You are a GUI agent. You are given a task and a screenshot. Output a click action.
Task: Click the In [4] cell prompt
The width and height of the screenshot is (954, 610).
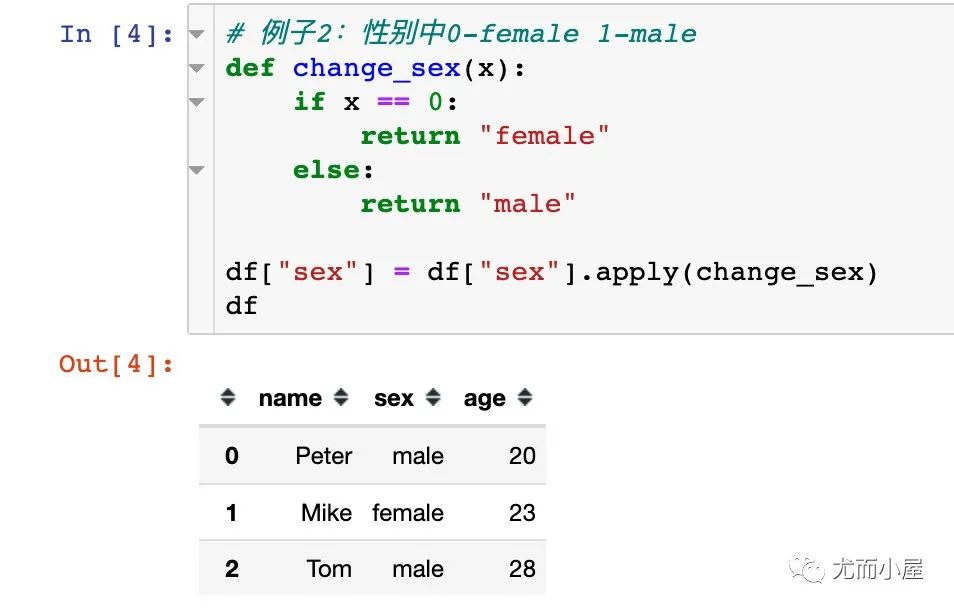[x=116, y=34]
